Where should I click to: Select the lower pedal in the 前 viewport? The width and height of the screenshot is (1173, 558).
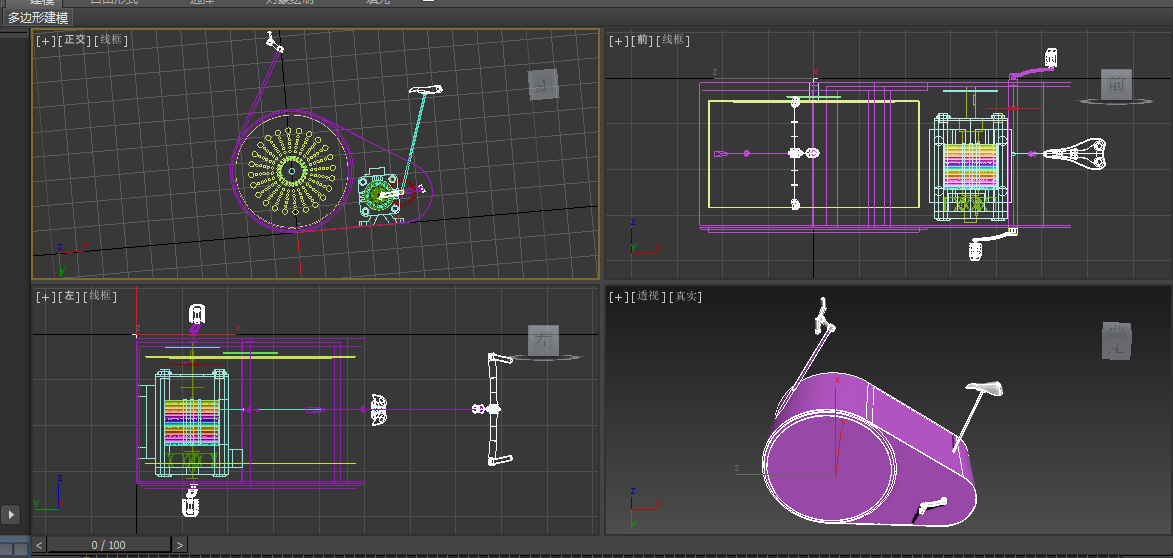coord(976,250)
